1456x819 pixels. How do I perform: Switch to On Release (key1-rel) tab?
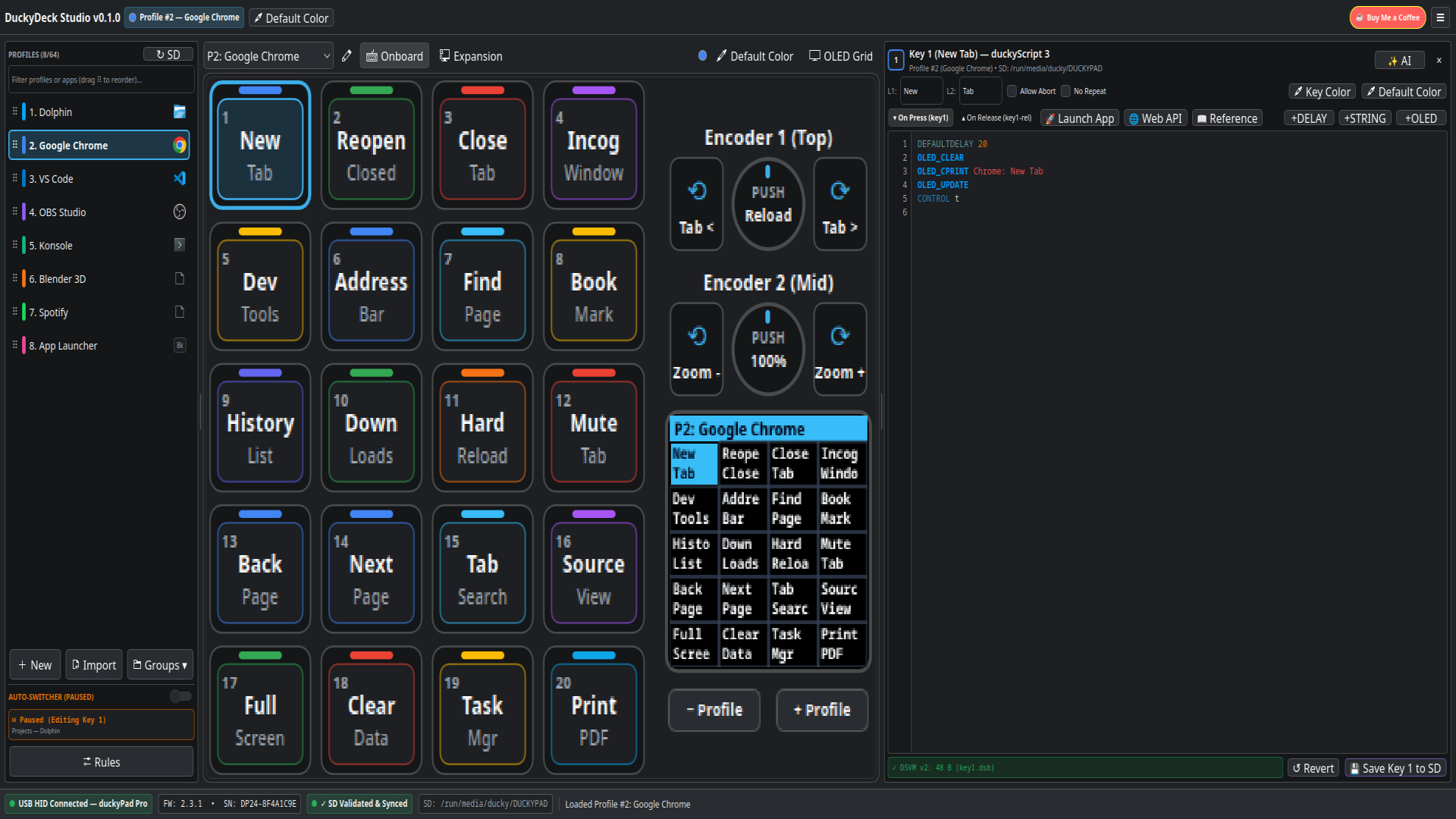(996, 118)
